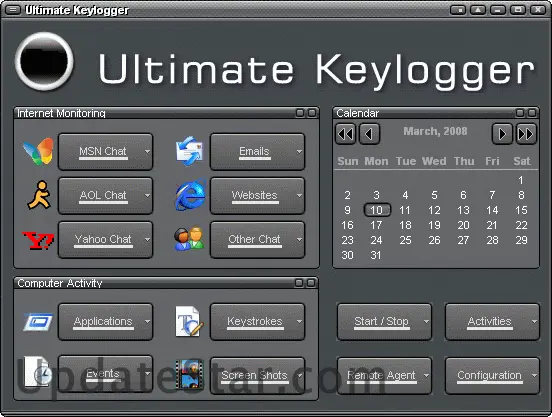
Task: Expand the Configuration dropdown arrow
Action: 534,376
